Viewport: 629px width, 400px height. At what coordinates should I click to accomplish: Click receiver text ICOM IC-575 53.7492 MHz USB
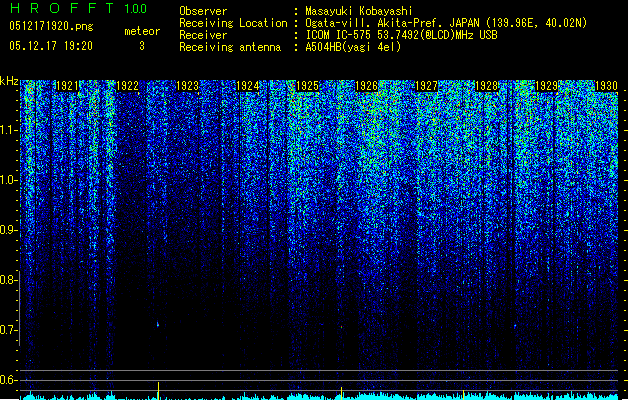coord(401,35)
